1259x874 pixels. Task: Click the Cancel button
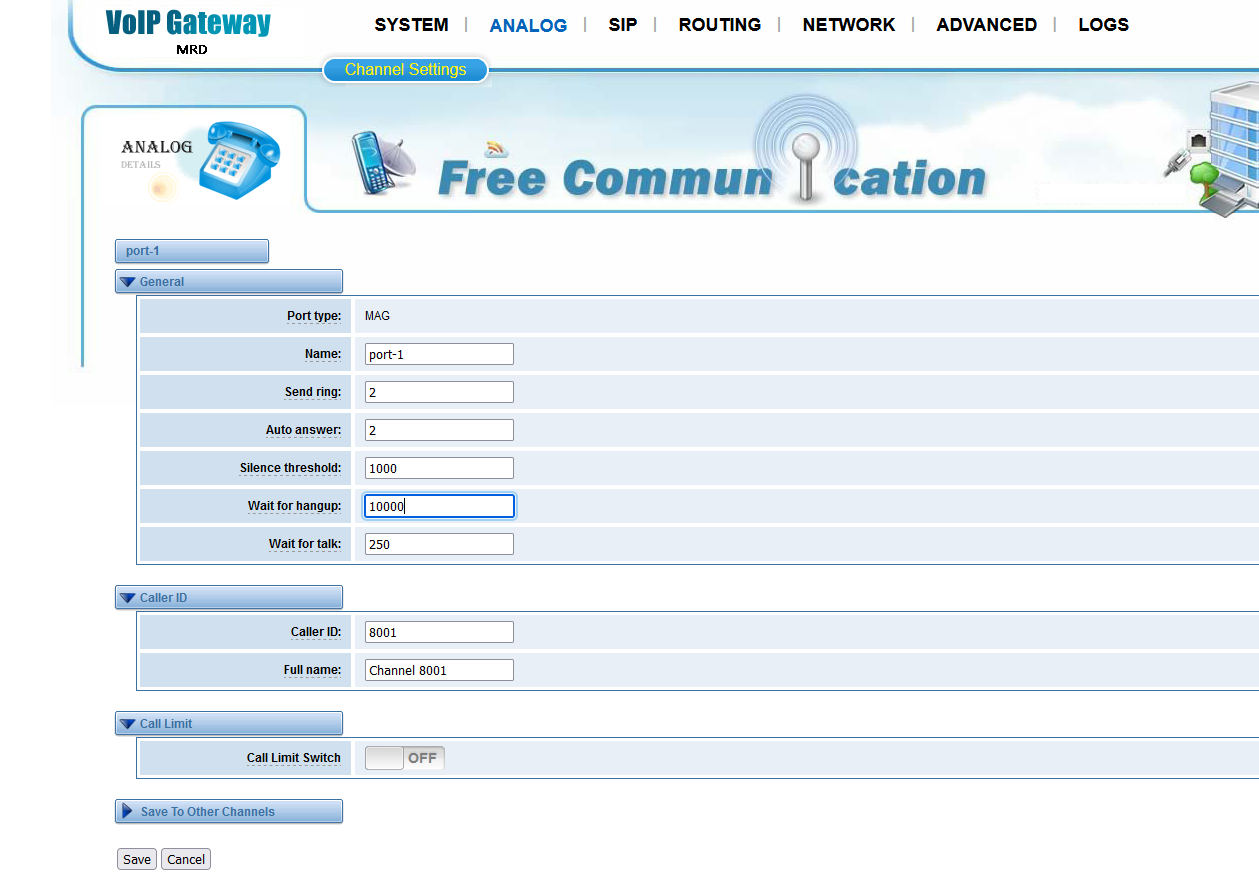click(186, 859)
